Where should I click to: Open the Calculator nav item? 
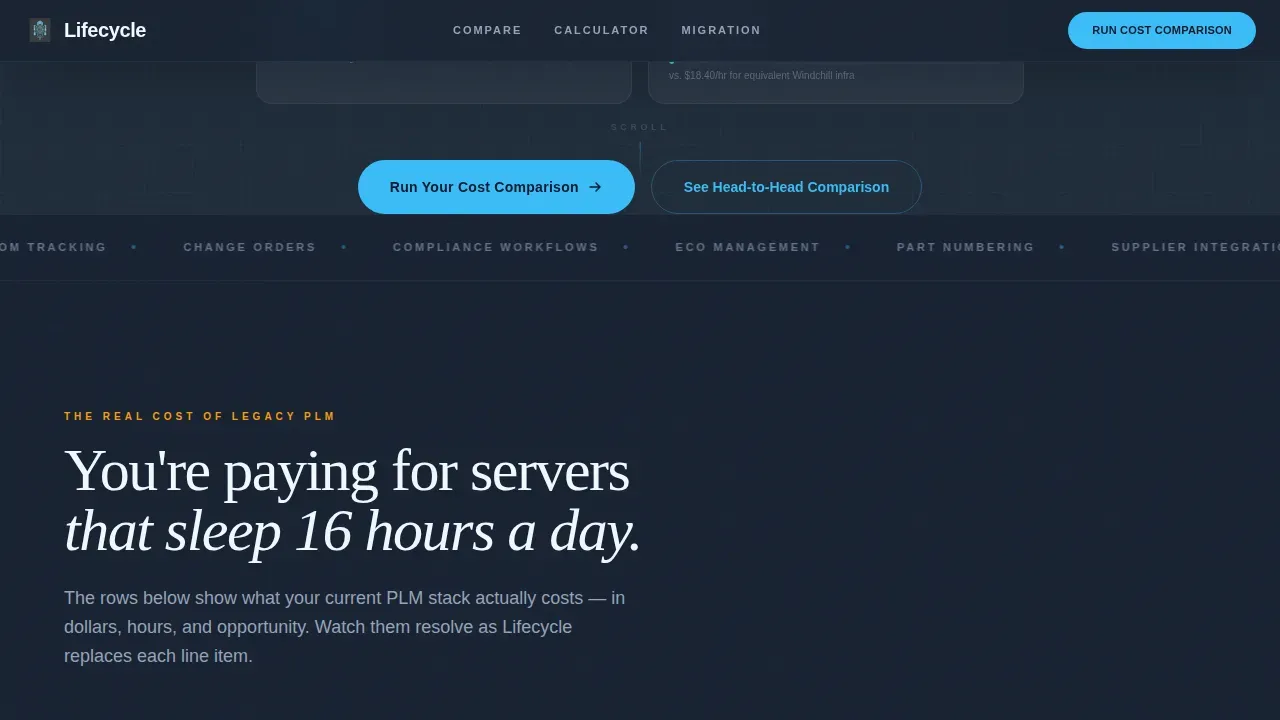tap(601, 30)
